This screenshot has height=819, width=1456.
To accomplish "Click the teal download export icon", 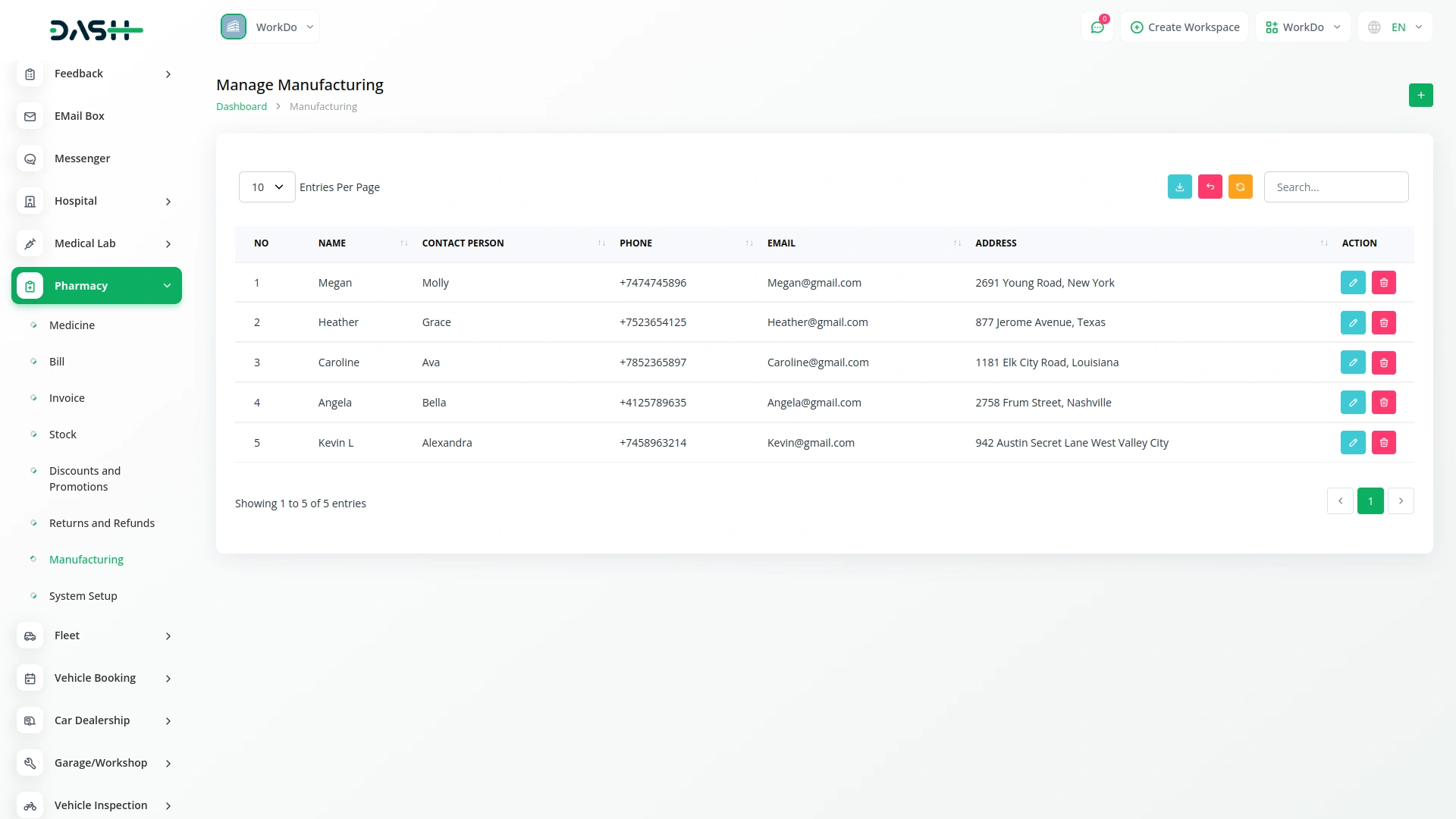I will (1179, 187).
